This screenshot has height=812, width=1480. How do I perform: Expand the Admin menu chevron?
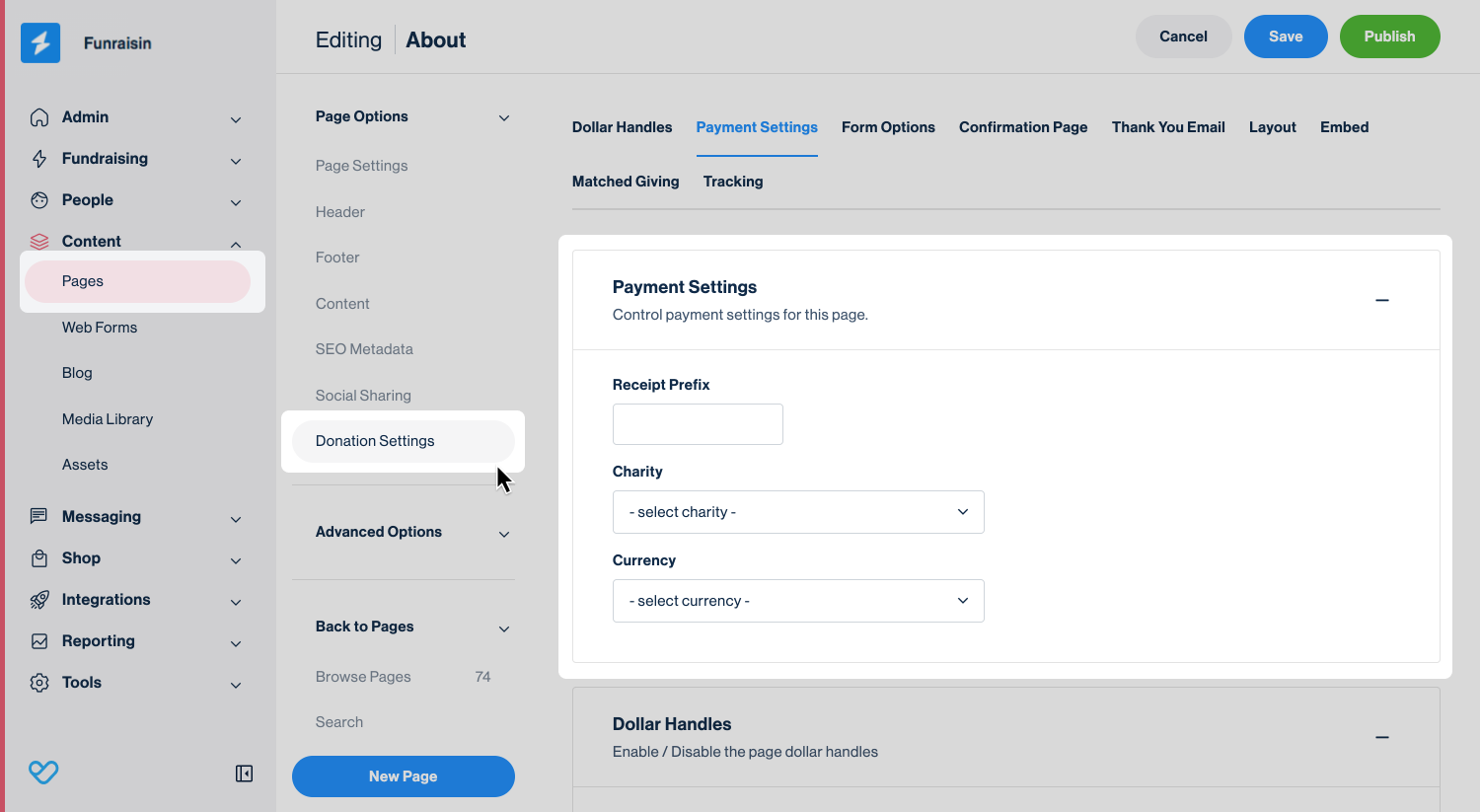[x=236, y=119]
